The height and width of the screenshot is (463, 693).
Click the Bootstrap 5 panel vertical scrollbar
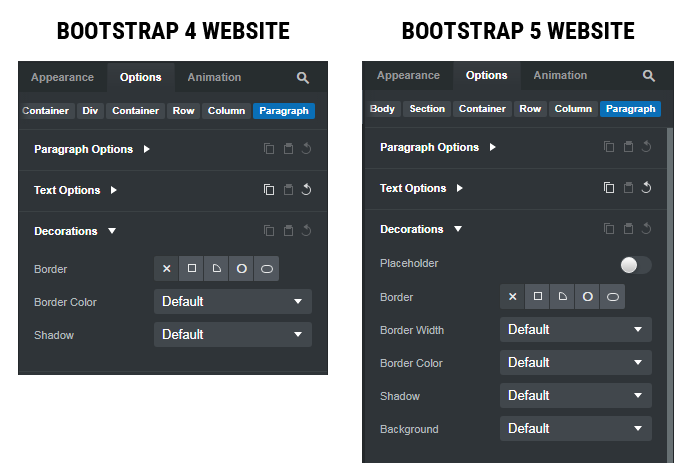tap(670, 295)
